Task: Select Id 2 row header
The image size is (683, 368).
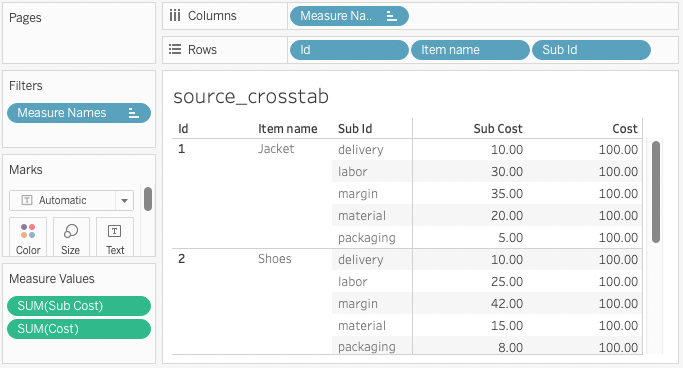Action: (x=182, y=259)
